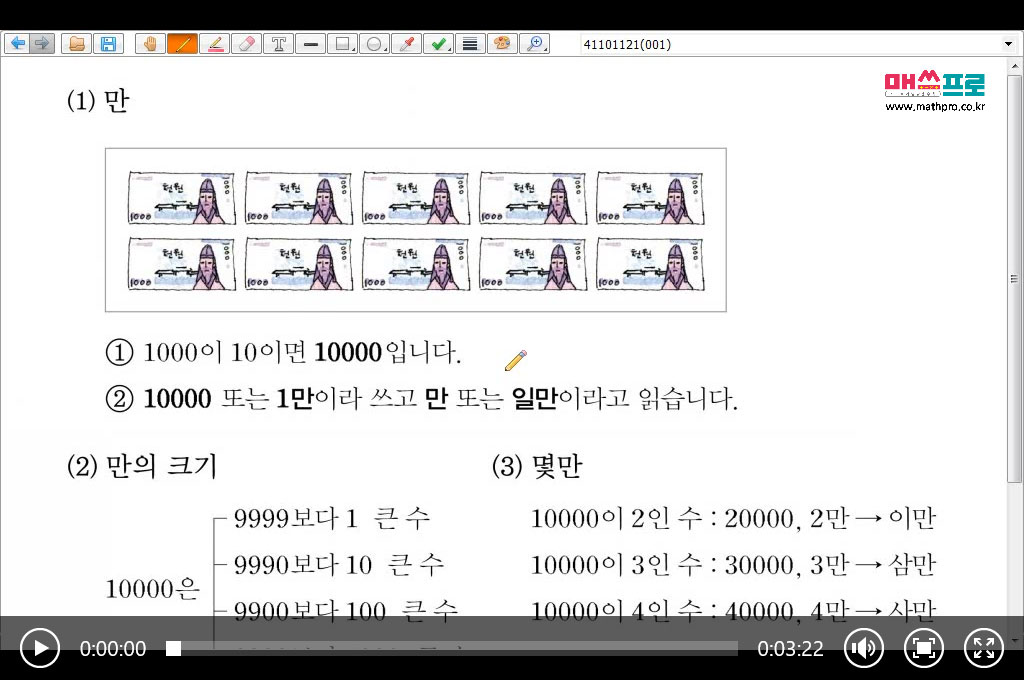Viewport: 1024px width, 680px height.
Task: Click the line '9990보다 10 큰 수'
Action: click(339, 564)
